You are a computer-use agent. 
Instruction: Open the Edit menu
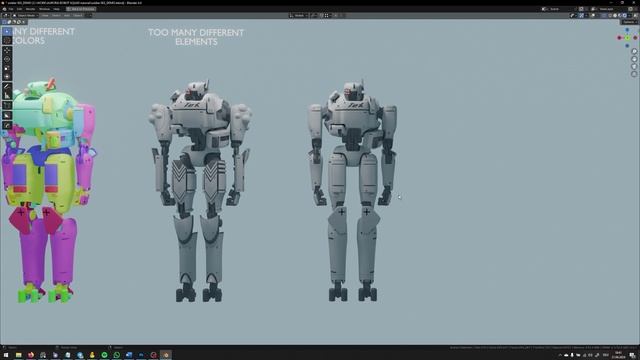click(x=19, y=9)
